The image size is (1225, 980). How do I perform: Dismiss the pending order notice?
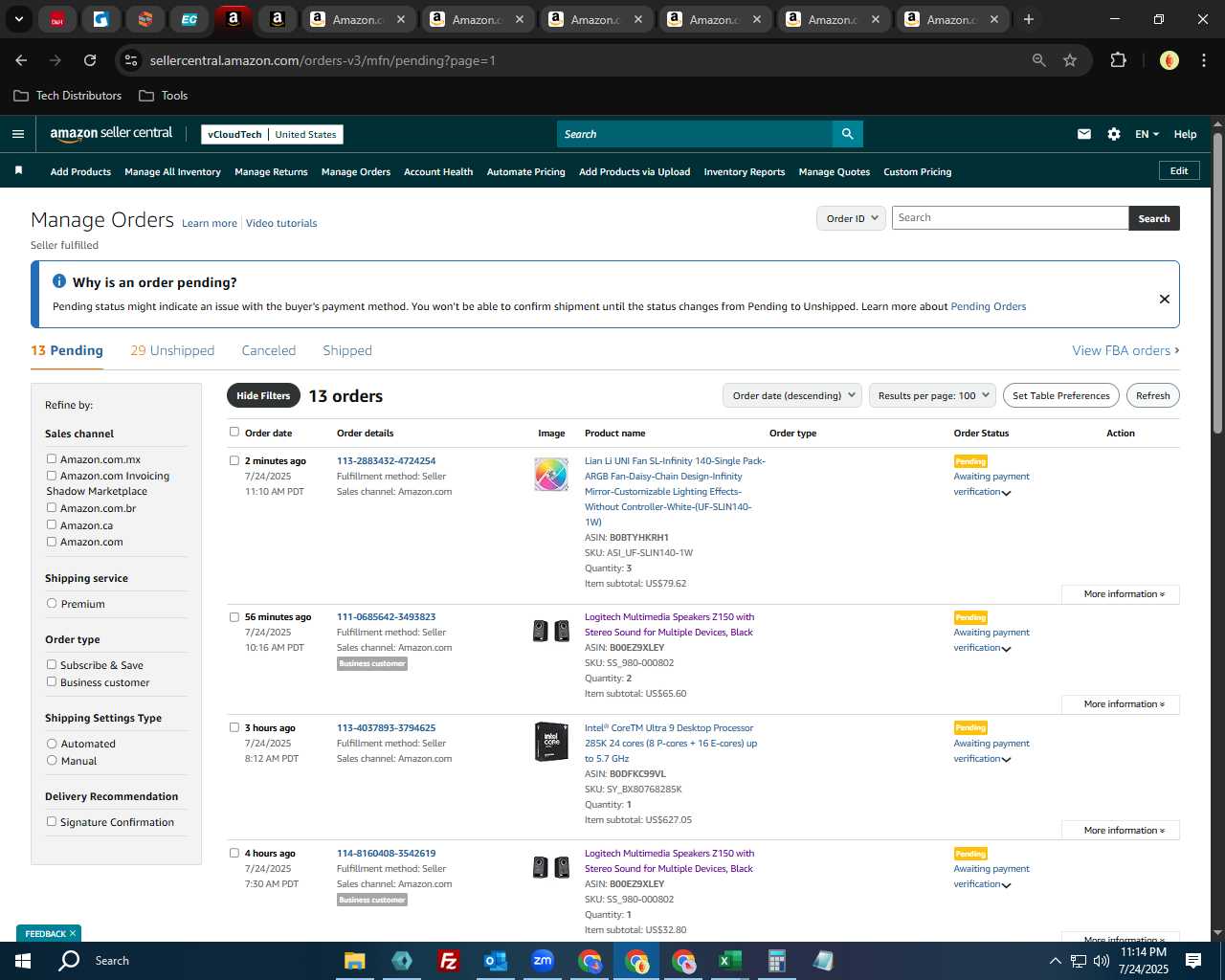coord(1165,299)
